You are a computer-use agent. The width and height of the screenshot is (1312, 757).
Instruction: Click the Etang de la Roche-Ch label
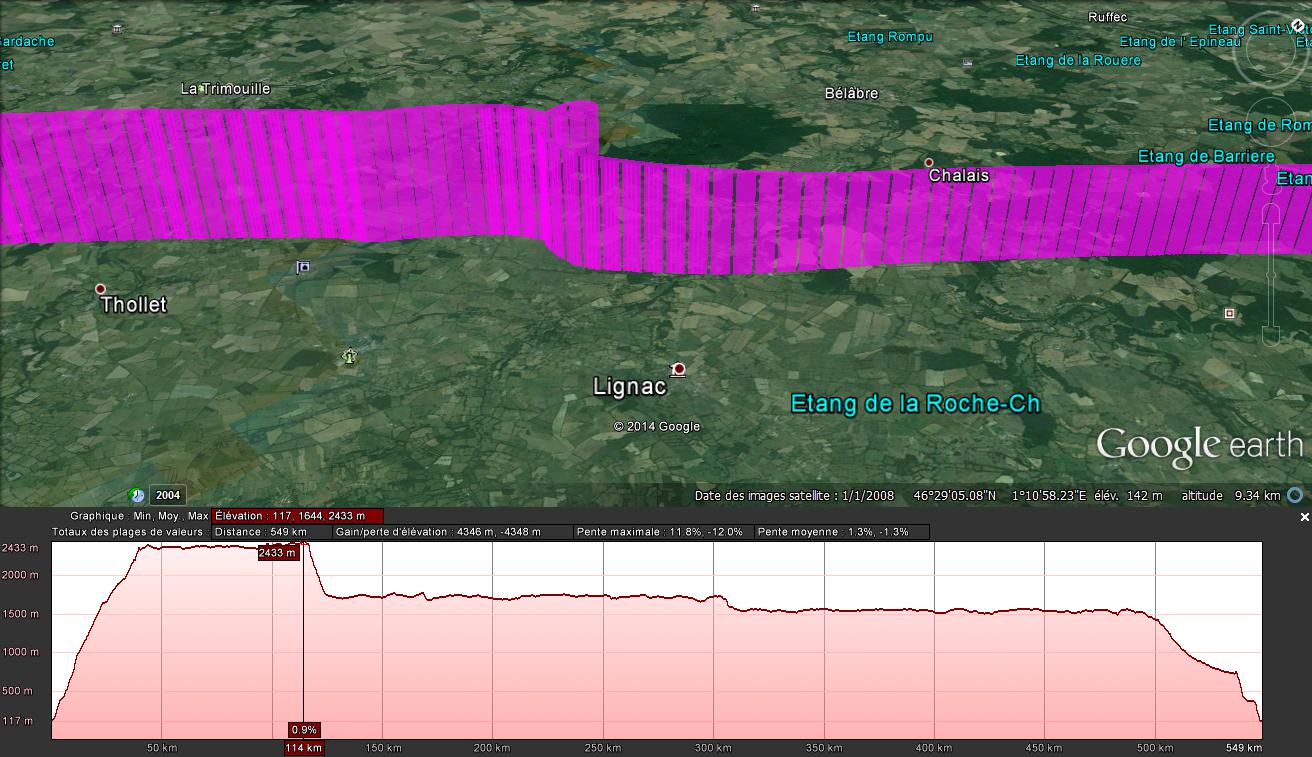click(x=915, y=403)
